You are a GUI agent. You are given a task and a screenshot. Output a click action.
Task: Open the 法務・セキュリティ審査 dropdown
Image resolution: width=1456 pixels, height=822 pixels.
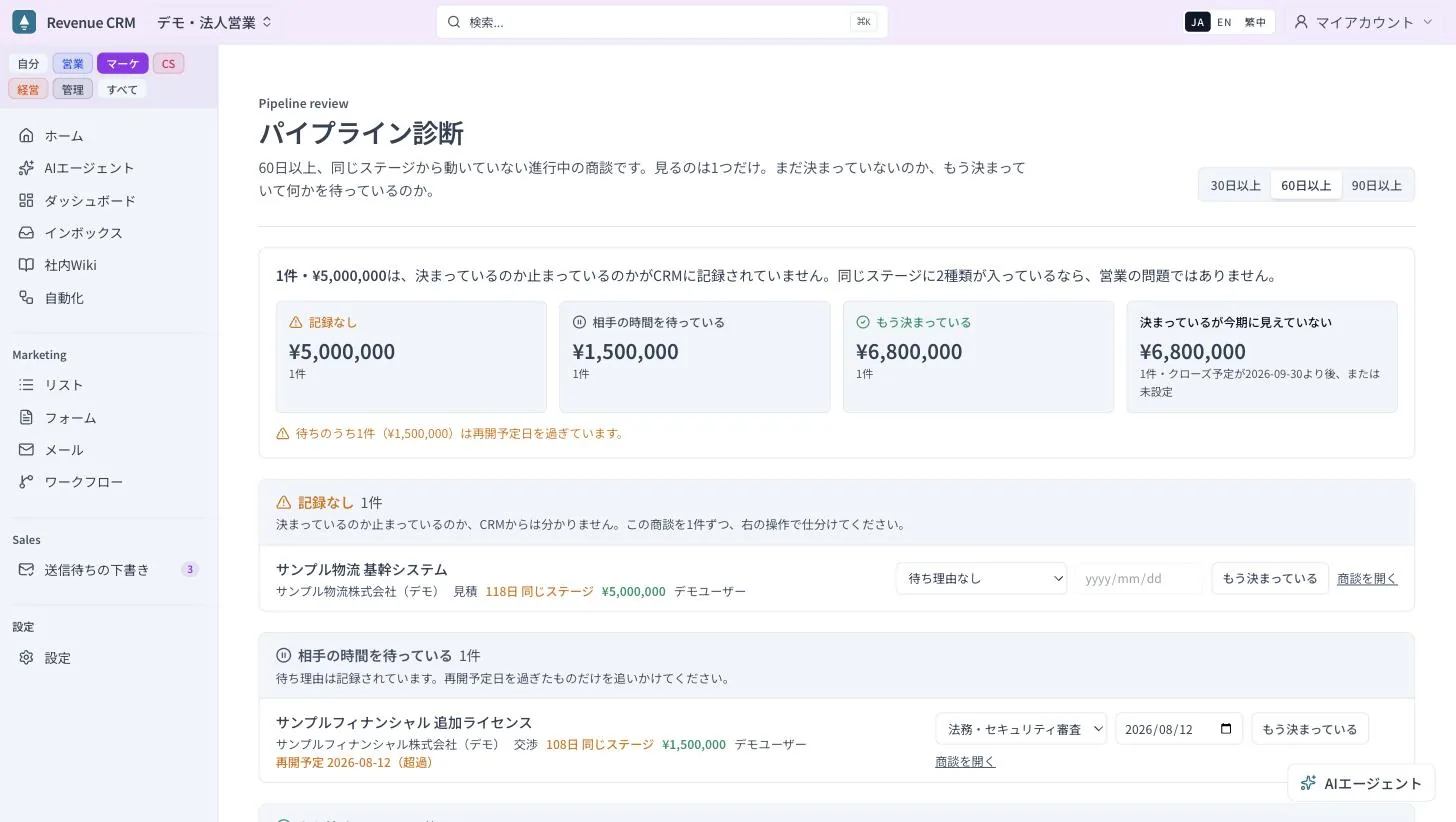[1021, 729]
